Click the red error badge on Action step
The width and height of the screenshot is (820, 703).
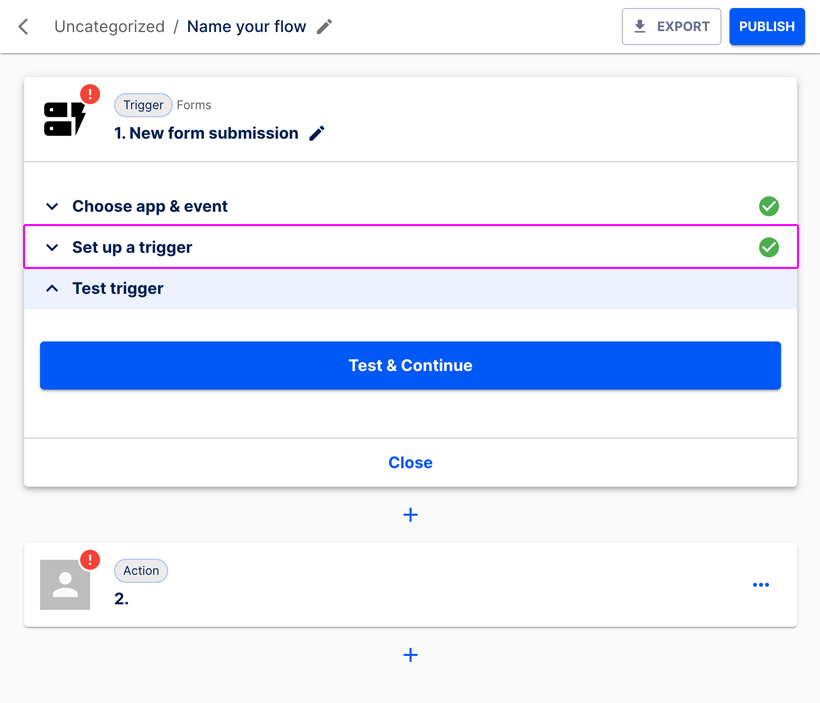click(x=90, y=560)
